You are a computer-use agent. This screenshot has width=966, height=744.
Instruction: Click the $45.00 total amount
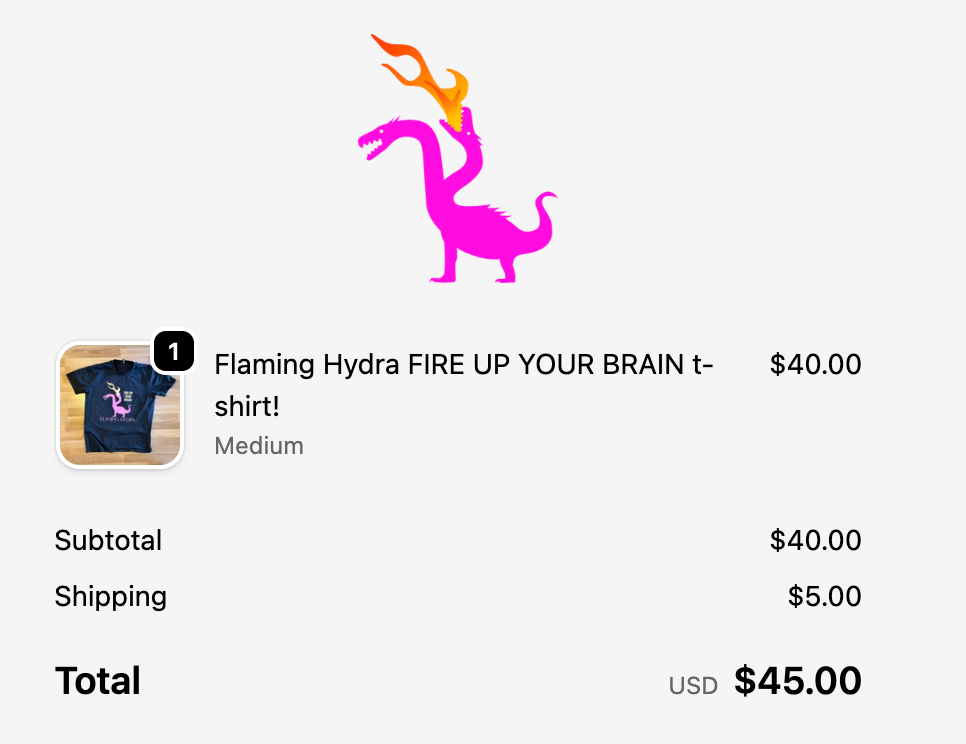click(797, 681)
